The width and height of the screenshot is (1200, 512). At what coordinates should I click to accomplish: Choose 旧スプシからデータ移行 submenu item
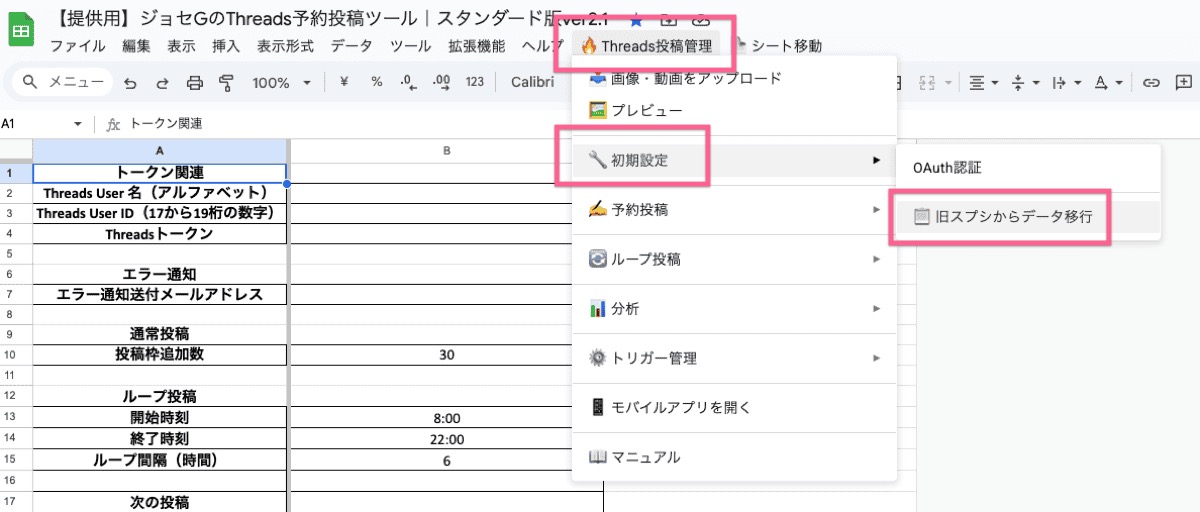(1027, 215)
